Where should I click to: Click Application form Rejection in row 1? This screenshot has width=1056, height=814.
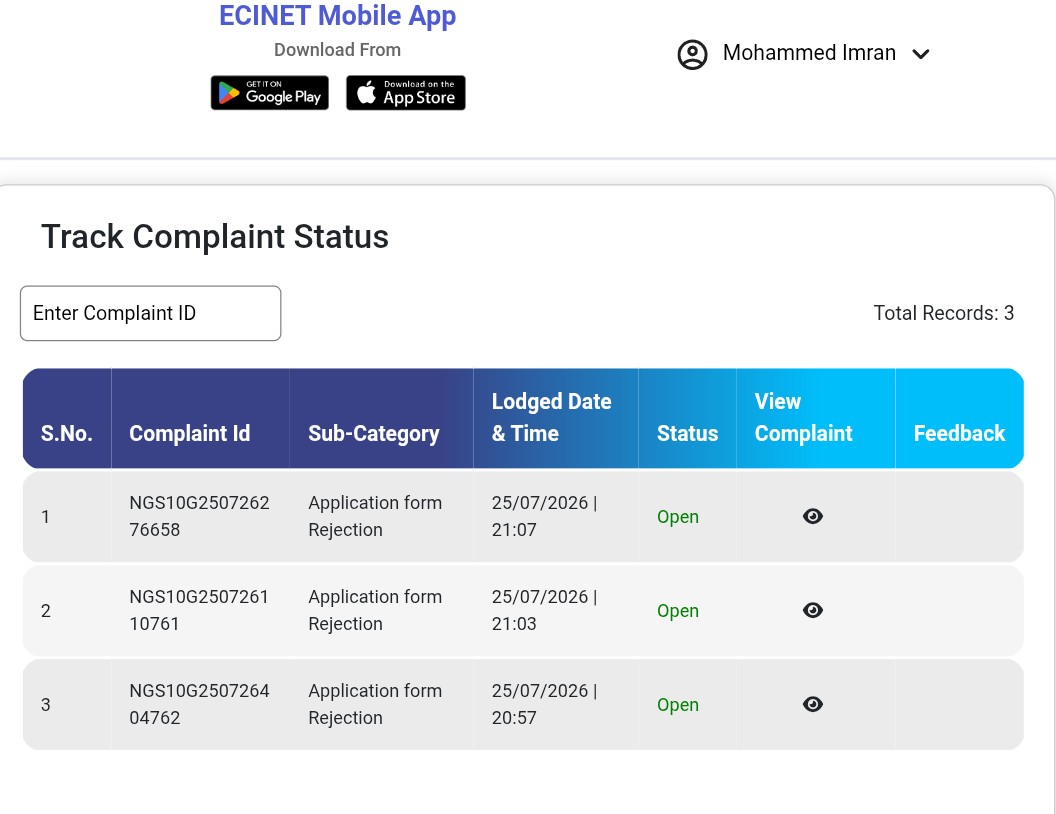coord(375,516)
